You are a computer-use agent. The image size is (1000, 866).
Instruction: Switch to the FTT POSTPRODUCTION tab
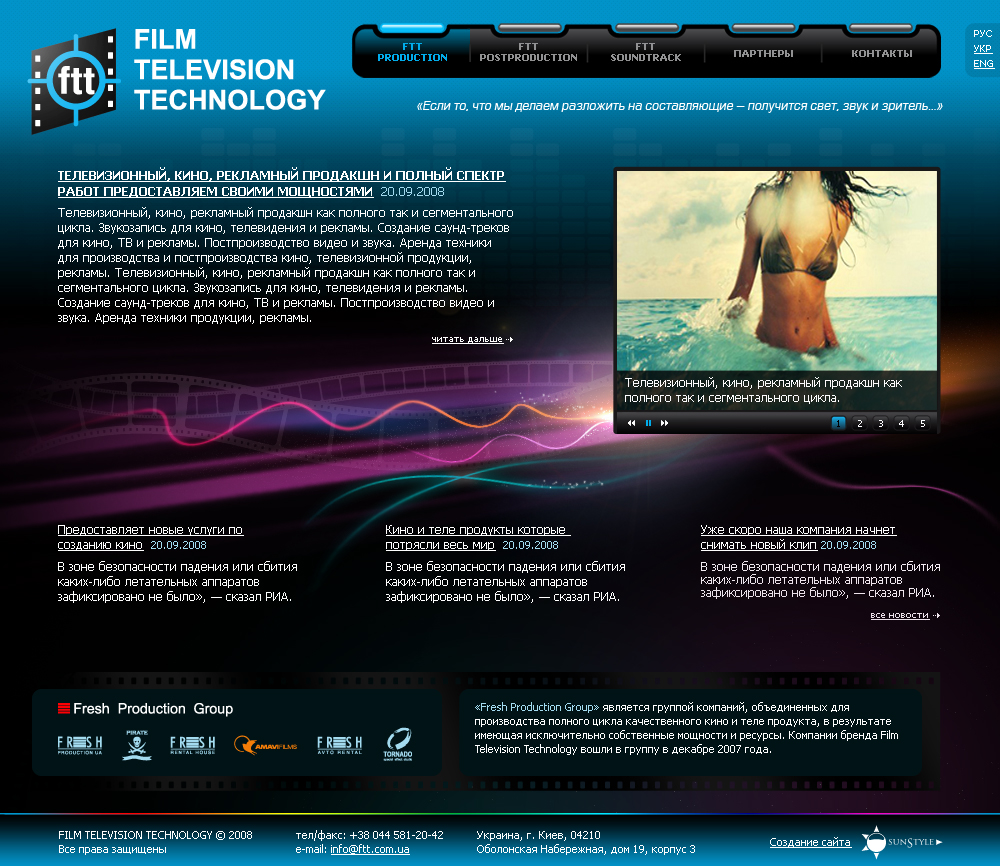pyautogui.click(x=527, y=50)
